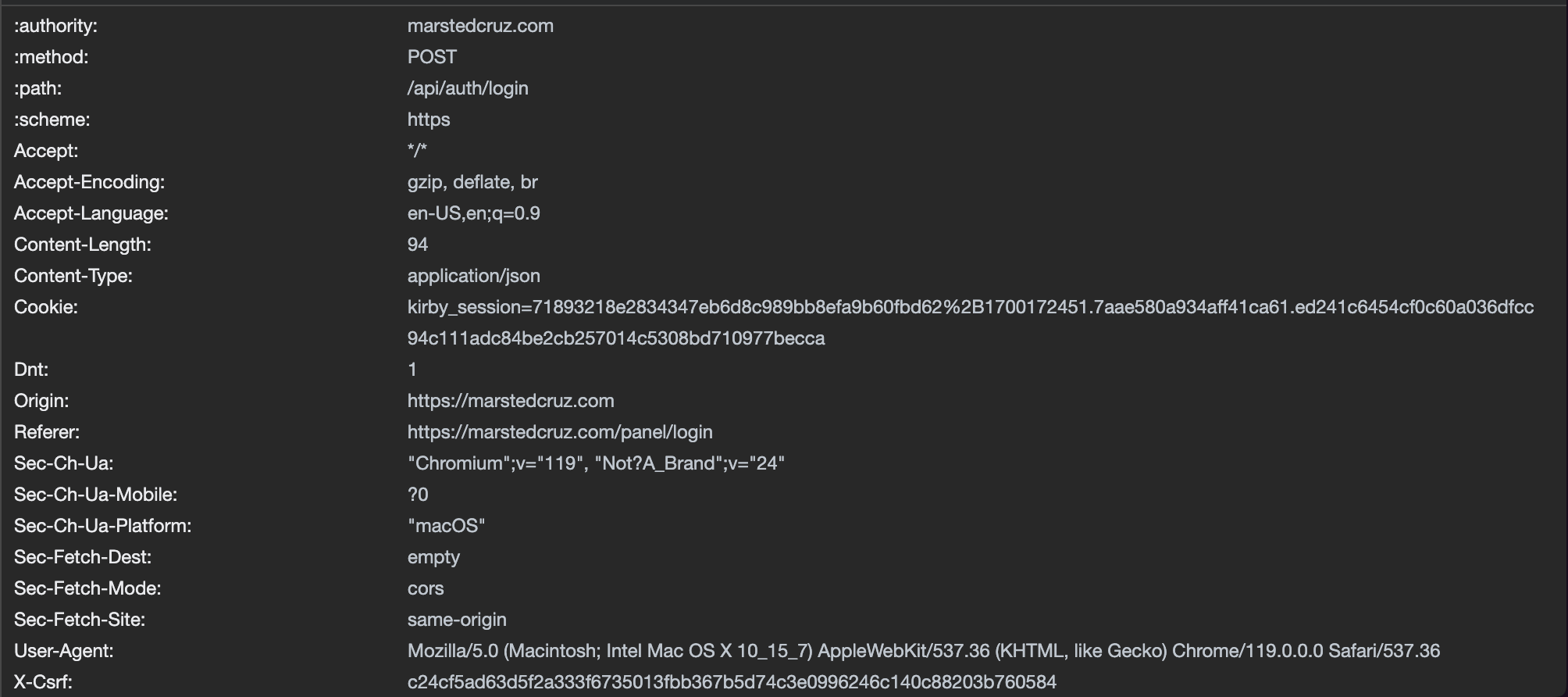Click the Cookie header name
1568x697 pixels.
pos(46,307)
